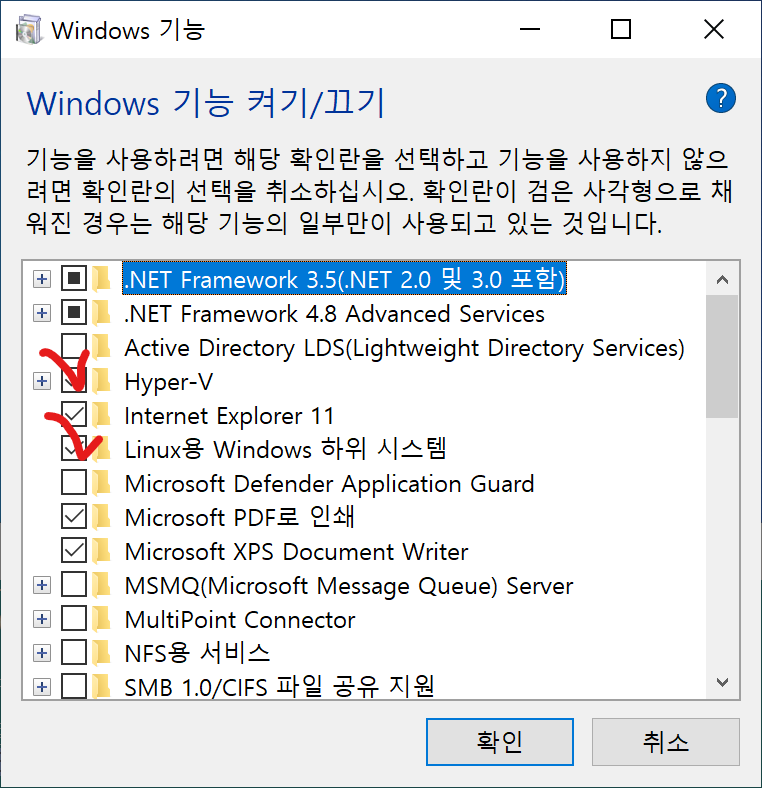Click the feature list scrollbar thumb
Image resolution: width=762 pixels, height=788 pixels.
(x=722, y=357)
